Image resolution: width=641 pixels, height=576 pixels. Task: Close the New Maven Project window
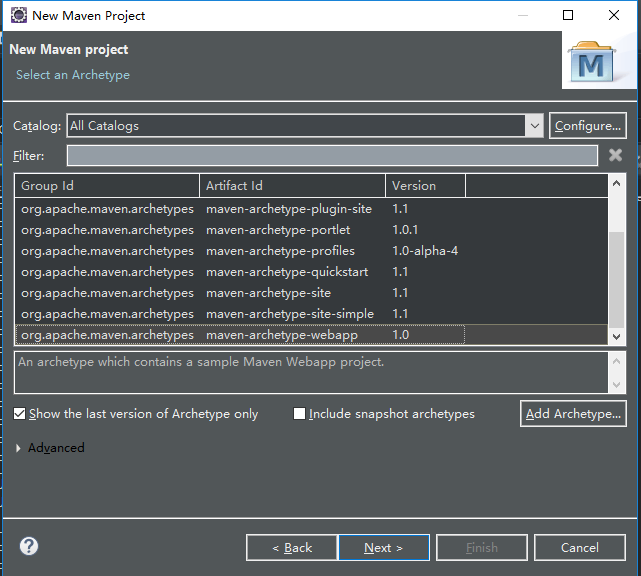614,16
